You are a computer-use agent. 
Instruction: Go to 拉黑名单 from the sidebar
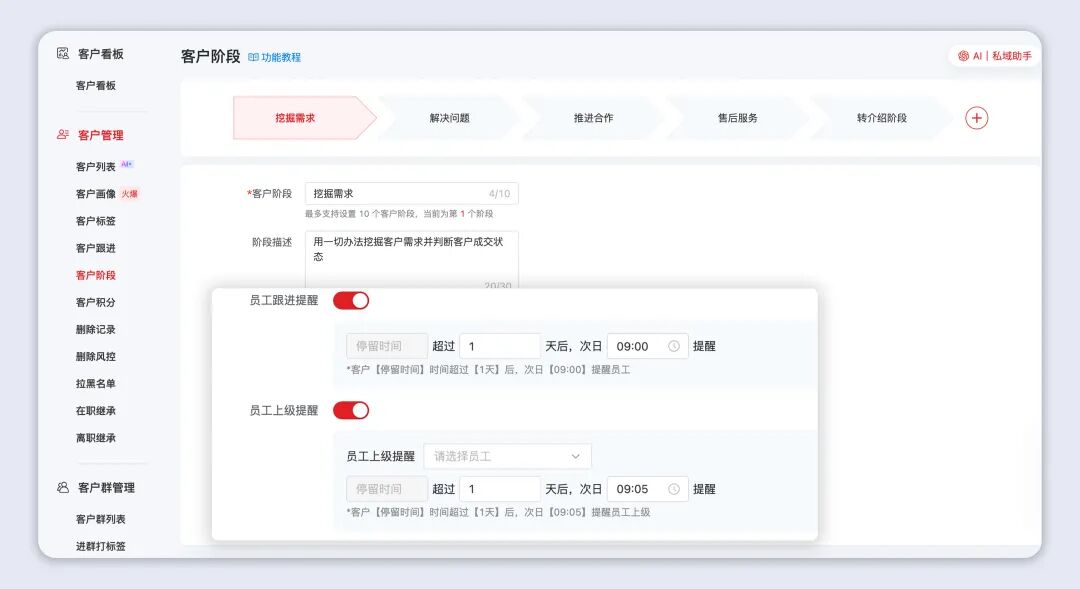click(97, 382)
